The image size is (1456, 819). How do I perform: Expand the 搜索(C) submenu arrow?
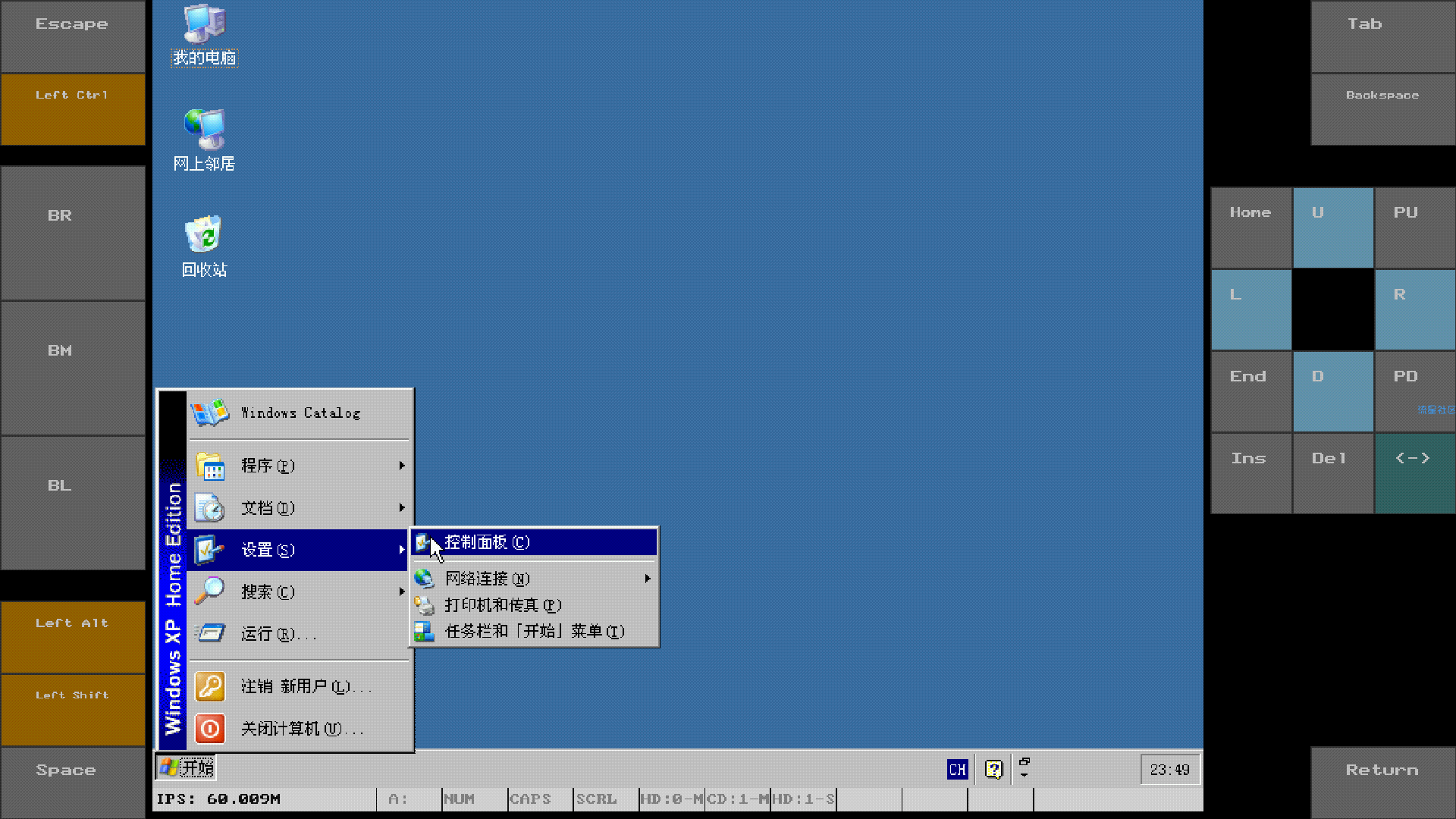click(402, 591)
